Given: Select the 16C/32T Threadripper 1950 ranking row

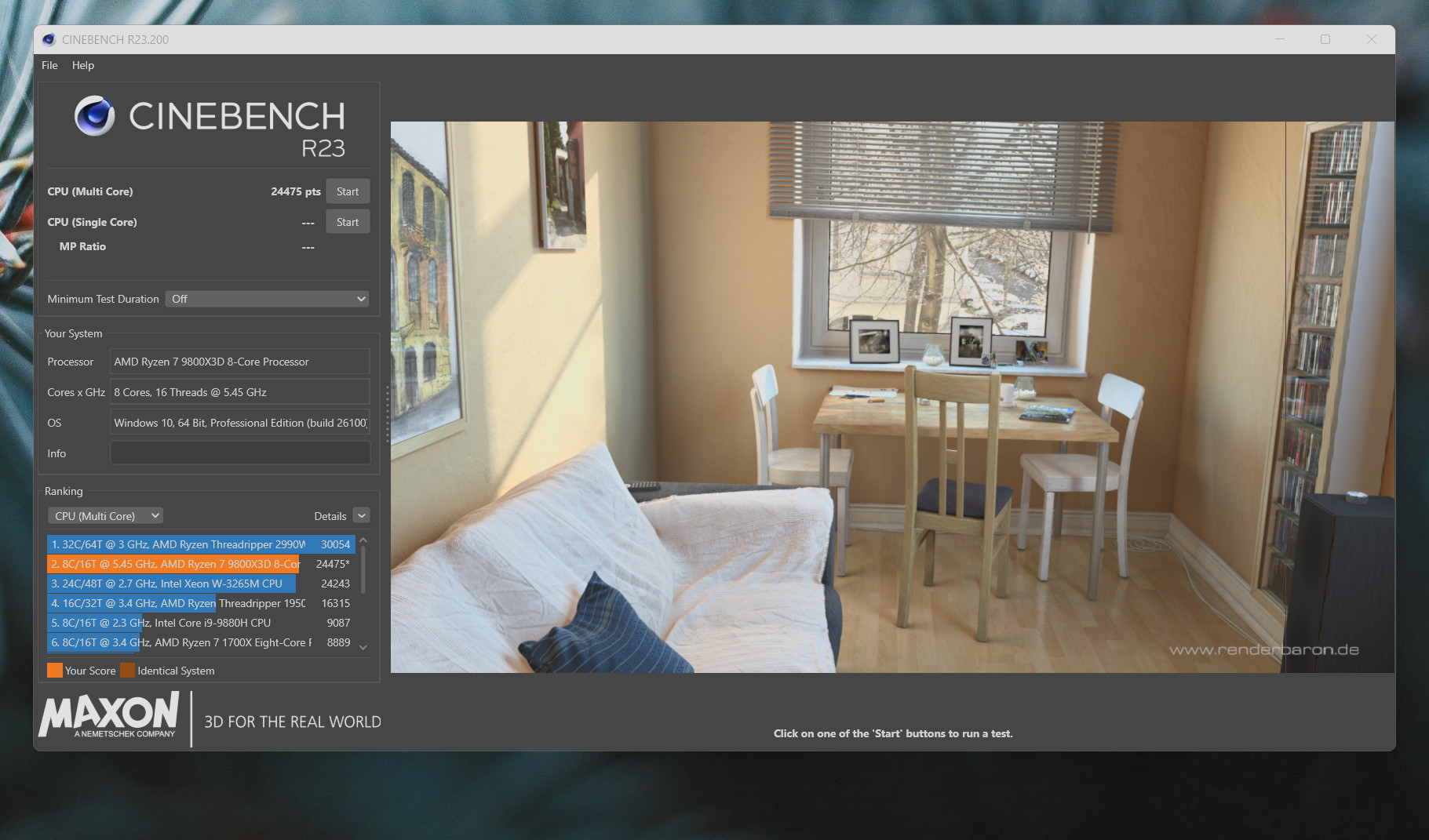Looking at the screenshot, I should pyautogui.click(x=201, y=603).
